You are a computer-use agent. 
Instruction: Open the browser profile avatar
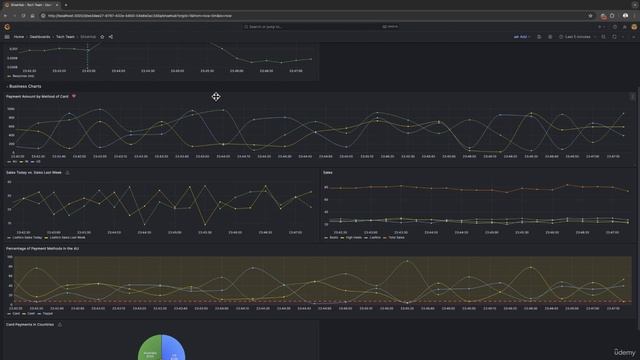coord(625,16)
